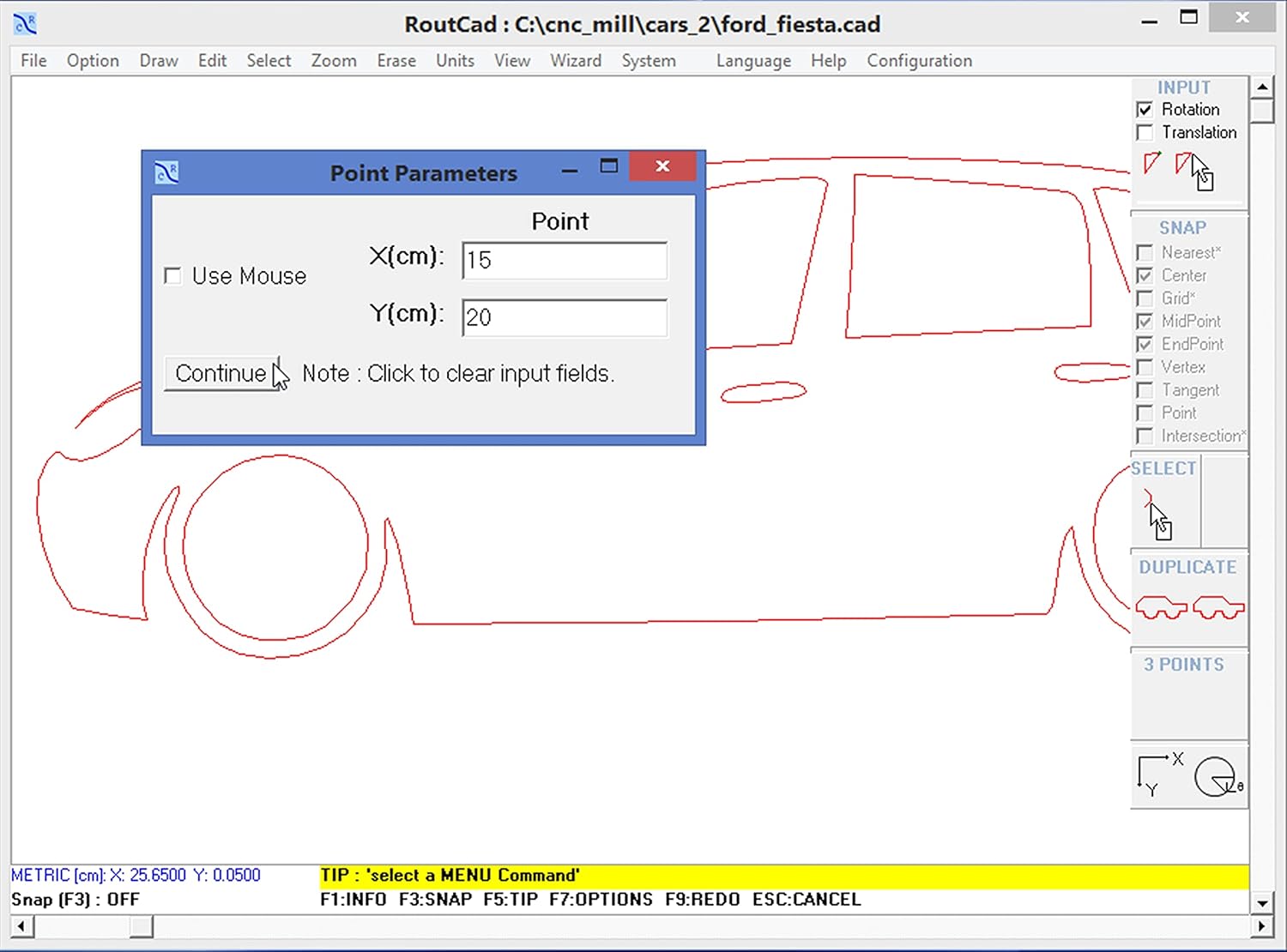Screen dimensions: 1287x952
Task: Check the Use Mouse option
Action: pyautogui.click(x=172, y=275)
